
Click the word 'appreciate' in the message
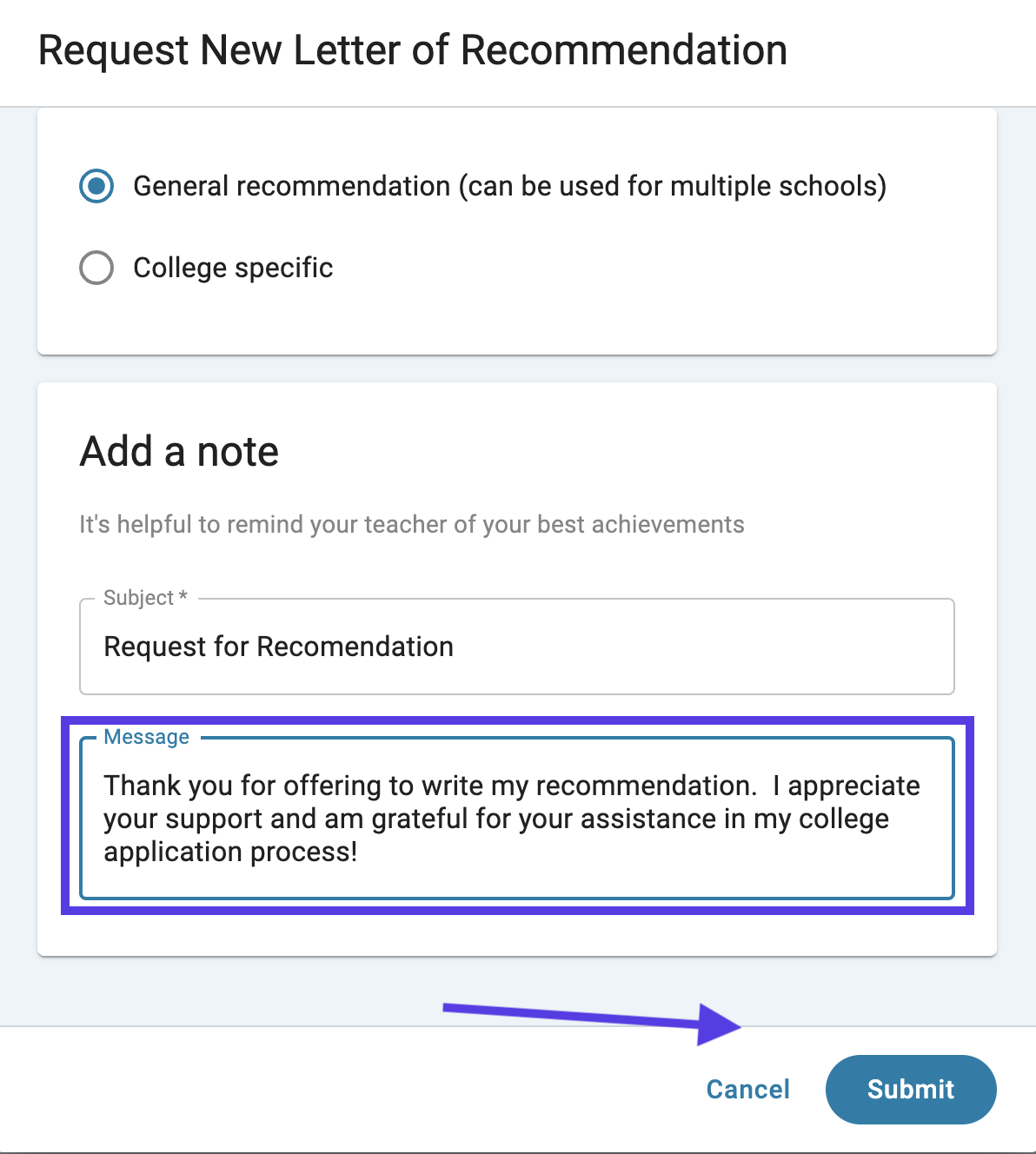pyautogui.click(x=853, y=786)
